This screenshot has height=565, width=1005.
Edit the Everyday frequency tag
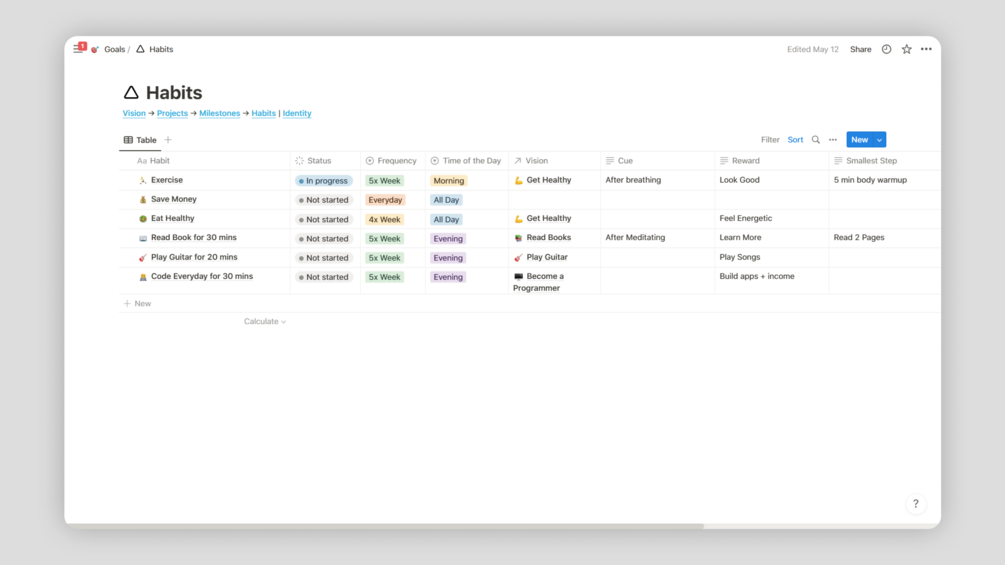point(385,200)
